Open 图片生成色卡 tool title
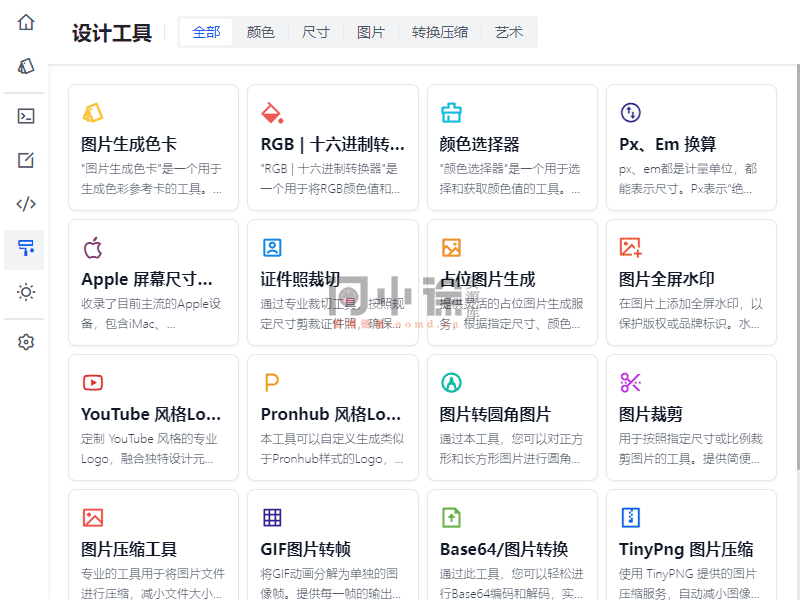This screenshot has width=800, height=600. [x=129, y=144]
